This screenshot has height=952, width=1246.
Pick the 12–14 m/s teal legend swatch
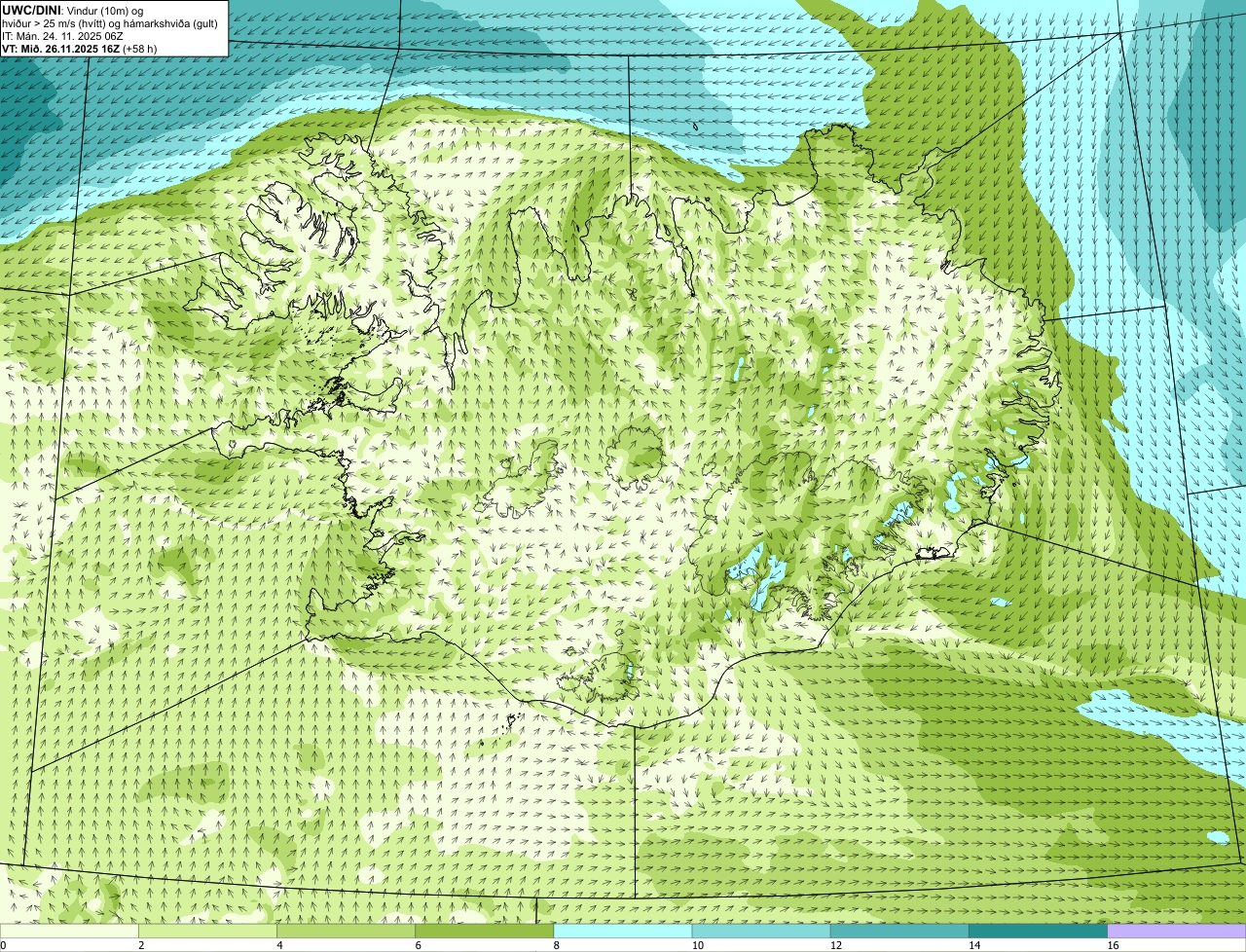[x=899, y=931]
